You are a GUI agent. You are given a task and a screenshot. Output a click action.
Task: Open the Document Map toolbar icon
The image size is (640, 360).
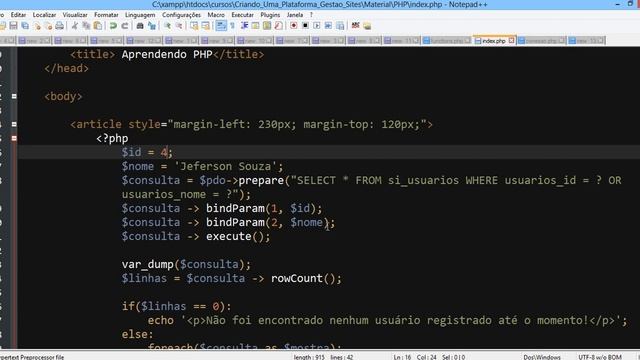click(x=267, y=26)
